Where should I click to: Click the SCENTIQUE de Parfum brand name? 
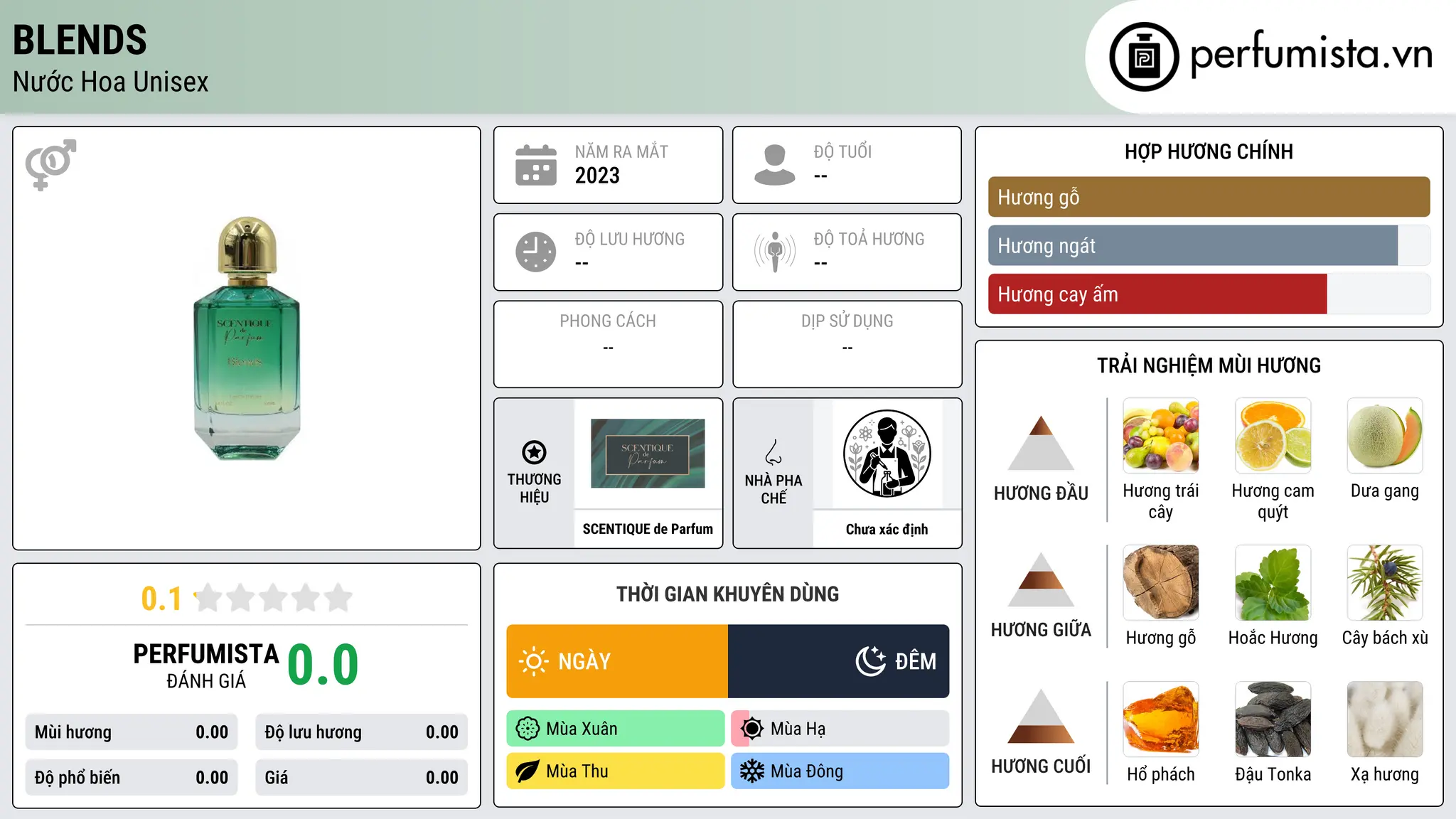(x=648, y=529)
